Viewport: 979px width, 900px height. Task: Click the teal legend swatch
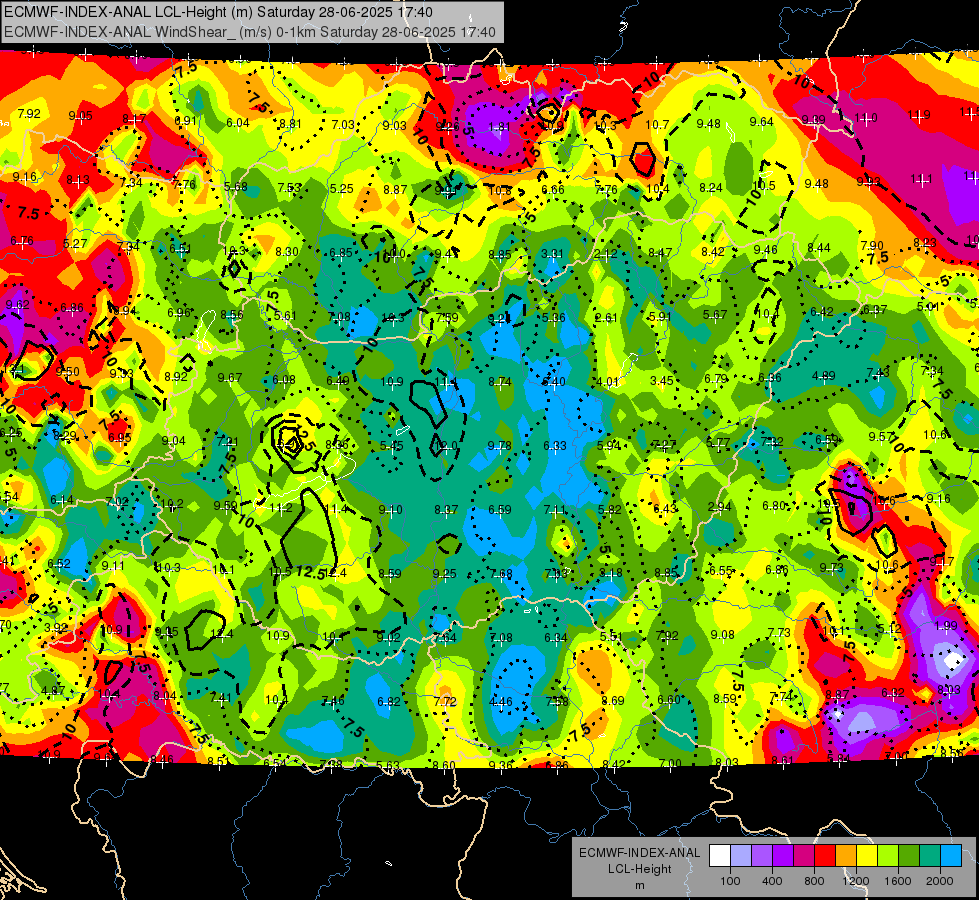930,856
